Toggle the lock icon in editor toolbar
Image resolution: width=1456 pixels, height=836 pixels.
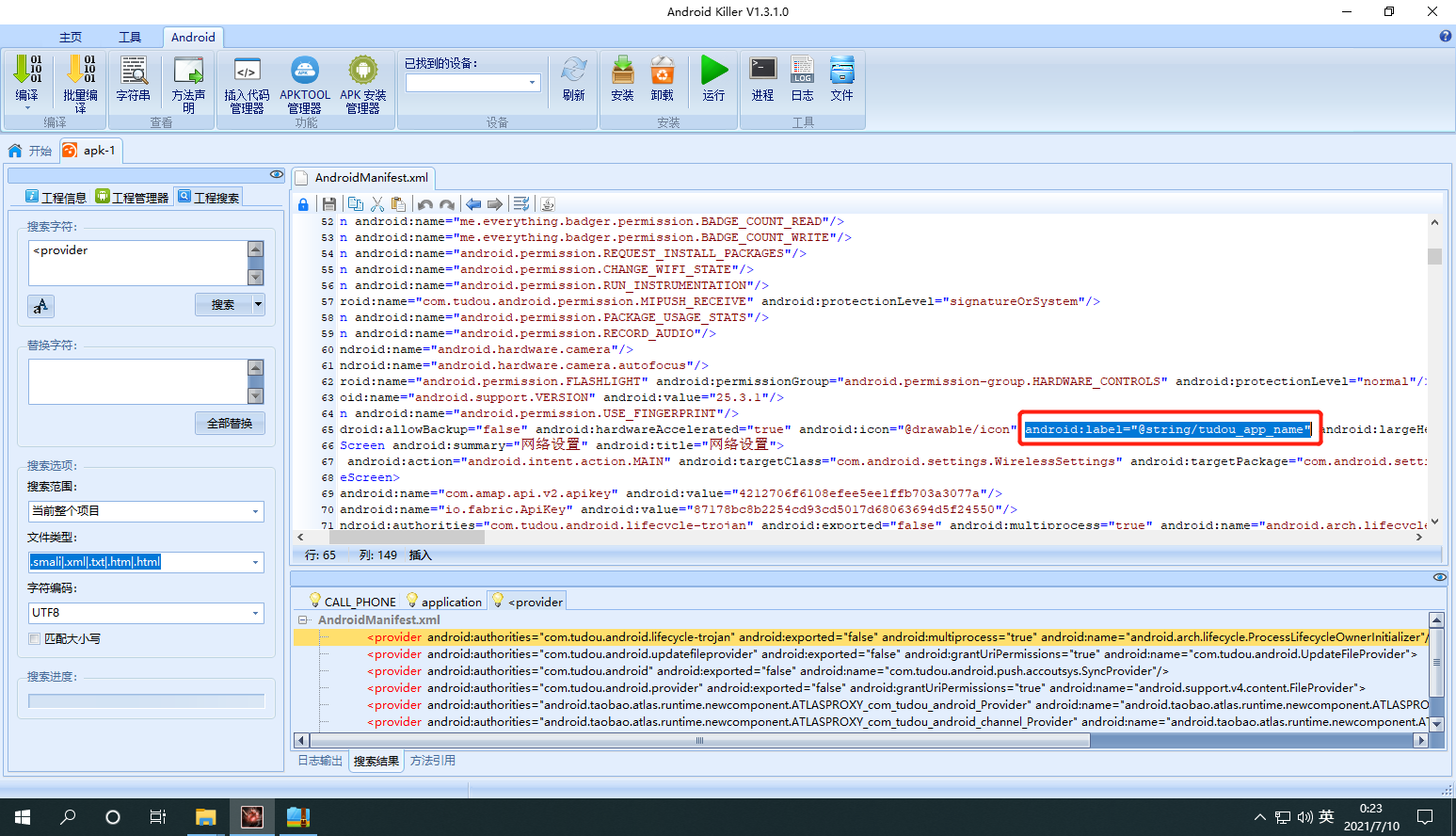(x=303, y=204)
